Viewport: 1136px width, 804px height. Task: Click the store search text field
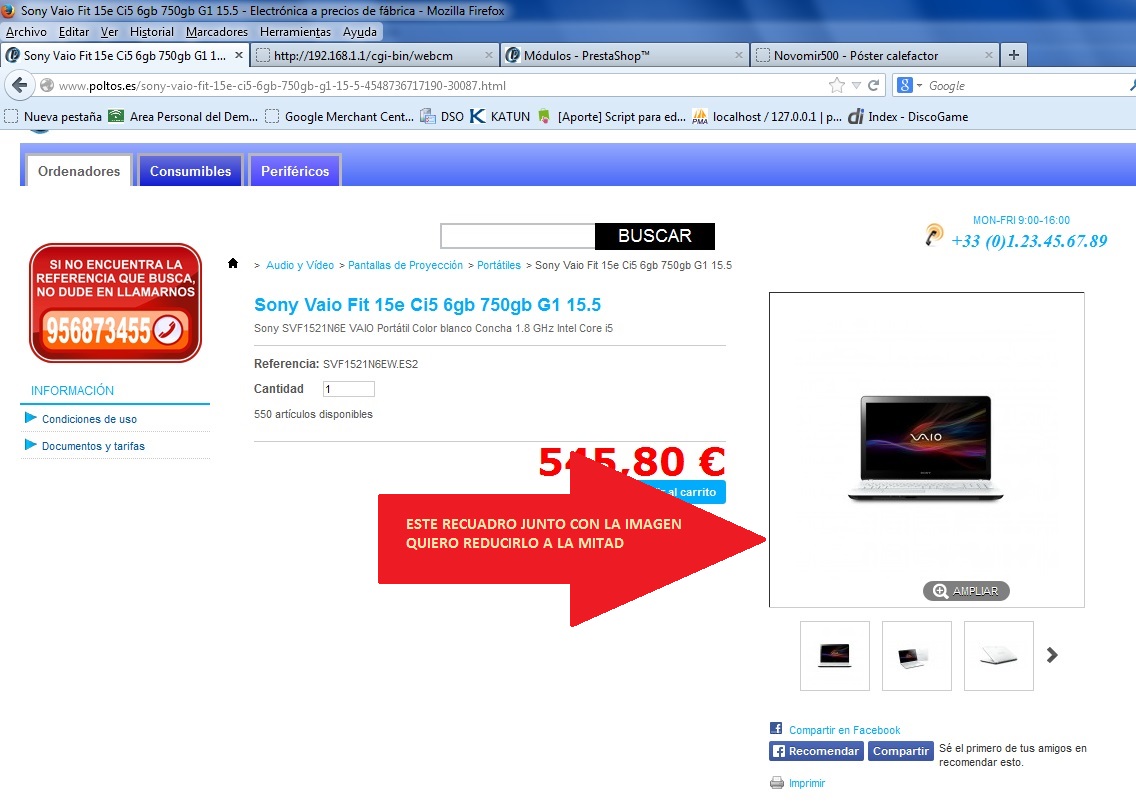517,236
